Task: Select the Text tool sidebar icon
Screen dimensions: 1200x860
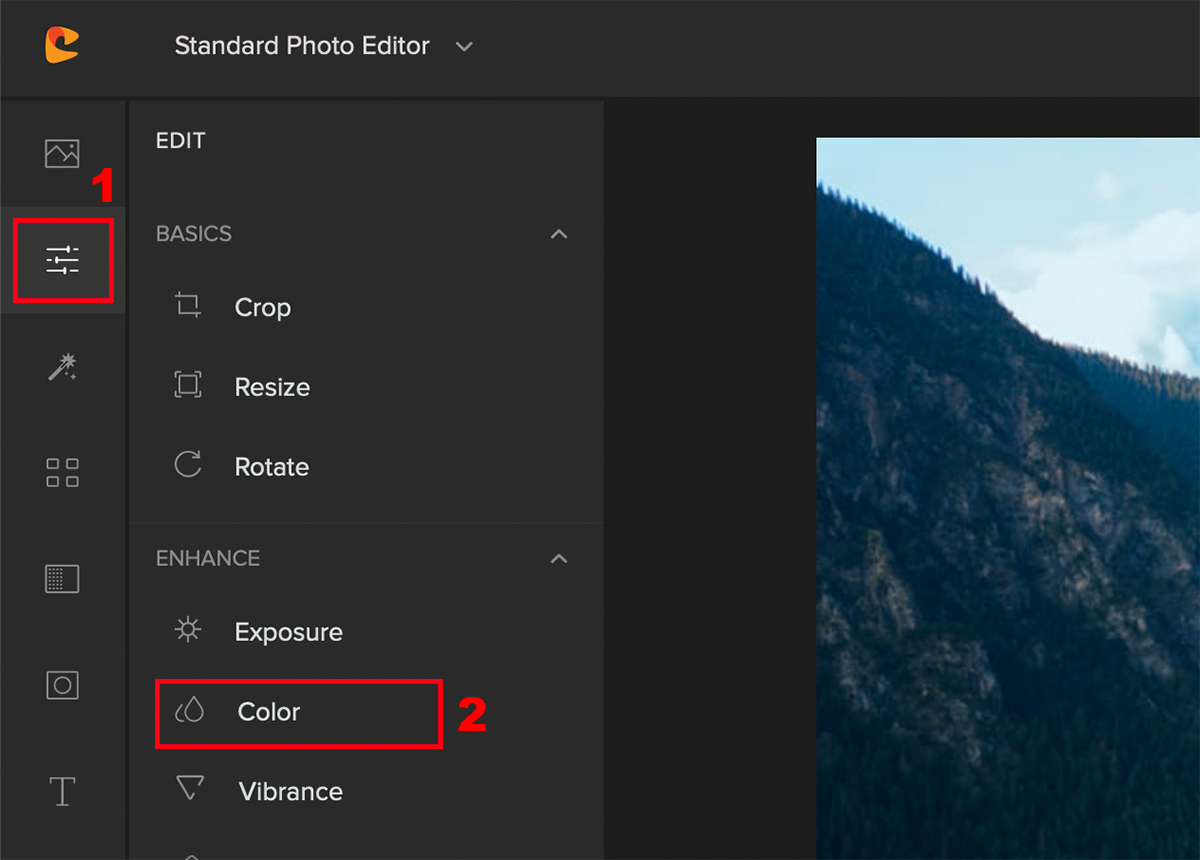Action: (62, 791)
